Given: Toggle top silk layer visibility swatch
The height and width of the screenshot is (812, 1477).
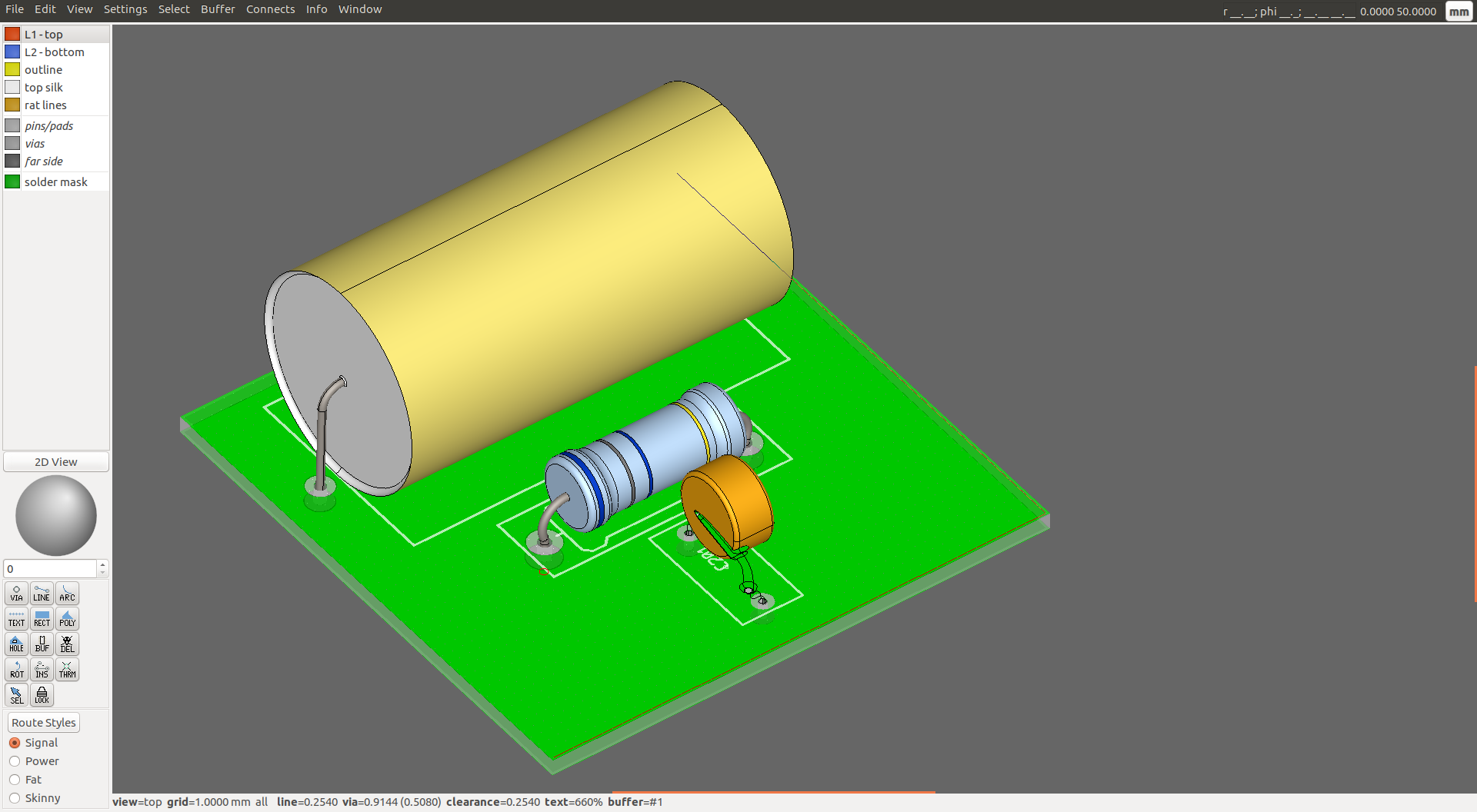Looking at the screenshot, I should pyautogui.click(x=12, y=87).
